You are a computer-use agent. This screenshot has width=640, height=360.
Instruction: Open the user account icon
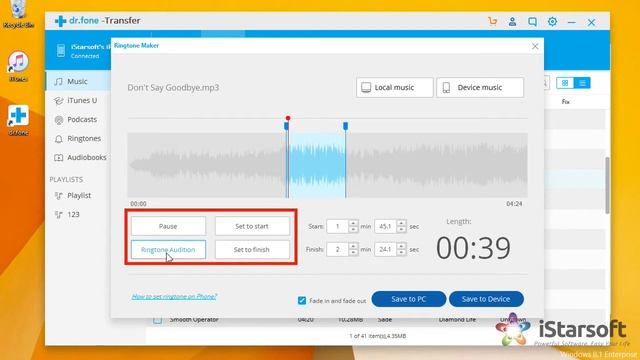[512, 22]
